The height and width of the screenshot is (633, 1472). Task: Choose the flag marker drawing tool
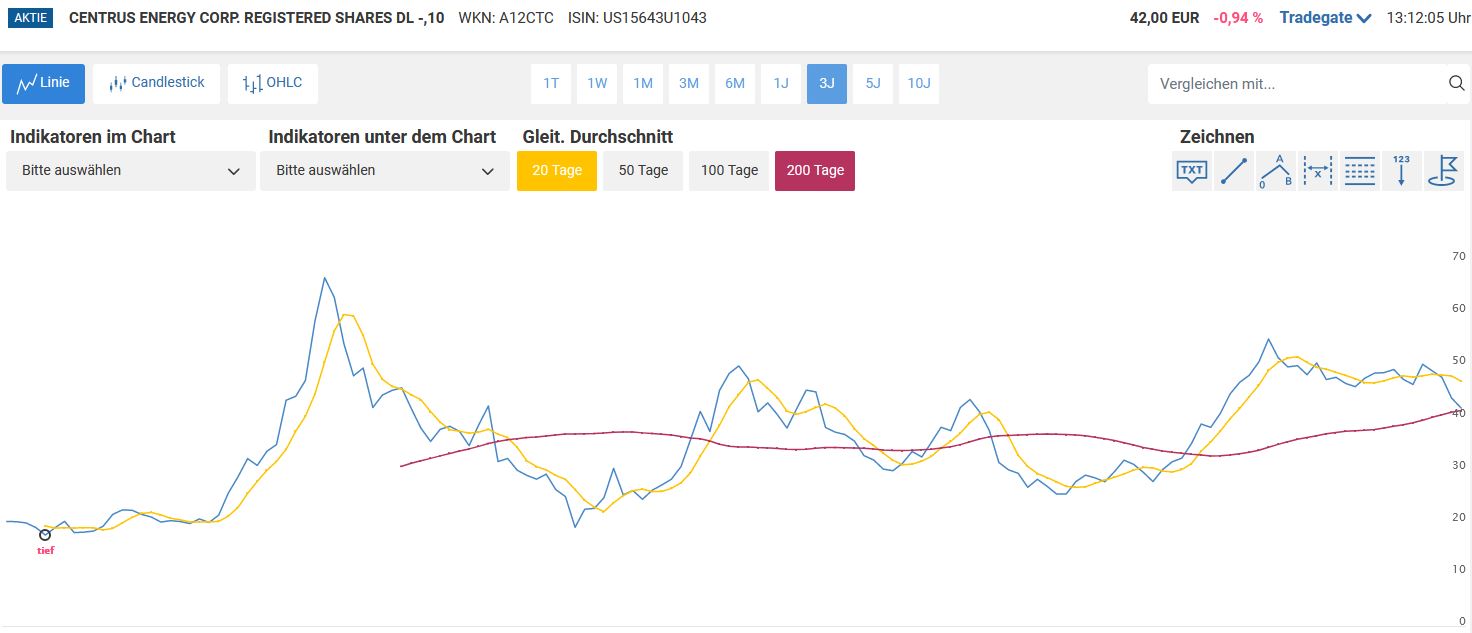click(1443, 171)
